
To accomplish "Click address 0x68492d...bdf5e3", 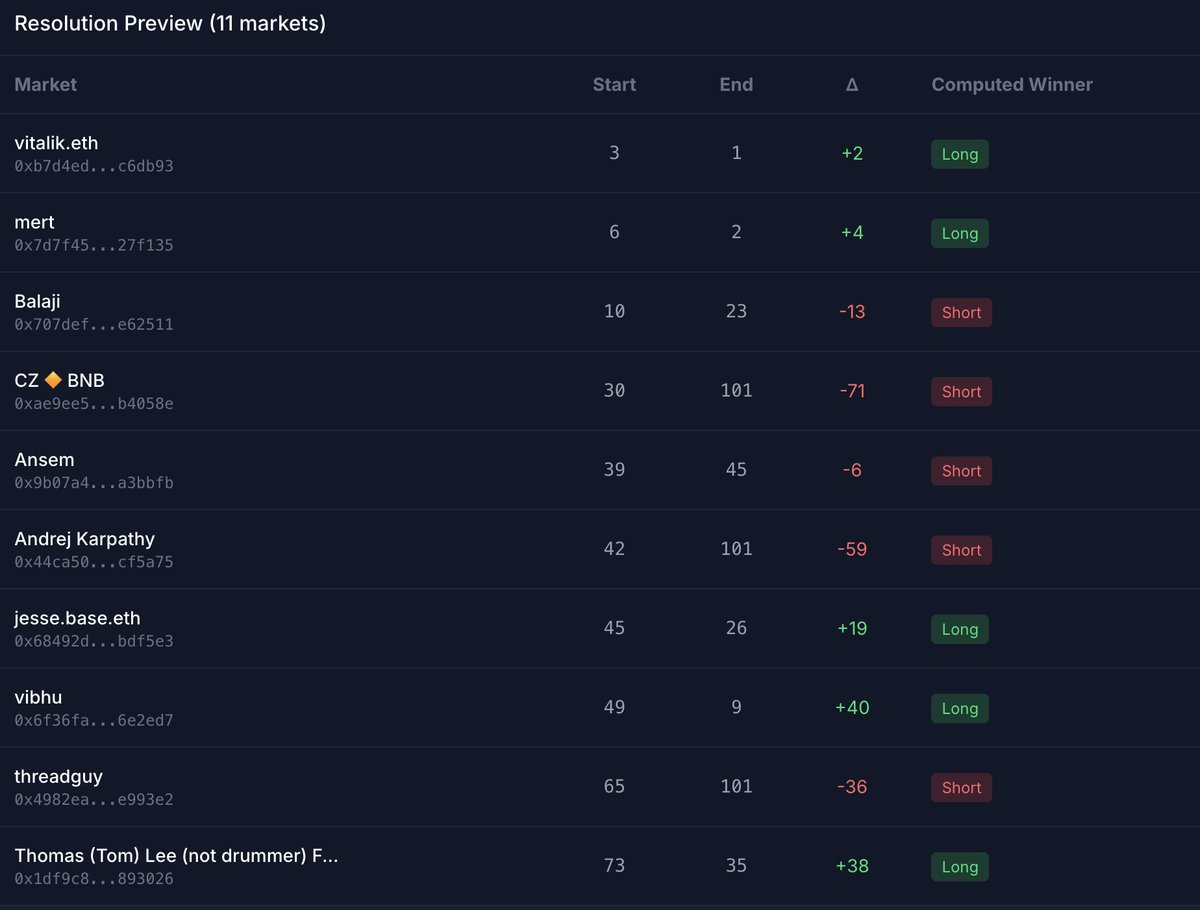I will tap(94, 641).
